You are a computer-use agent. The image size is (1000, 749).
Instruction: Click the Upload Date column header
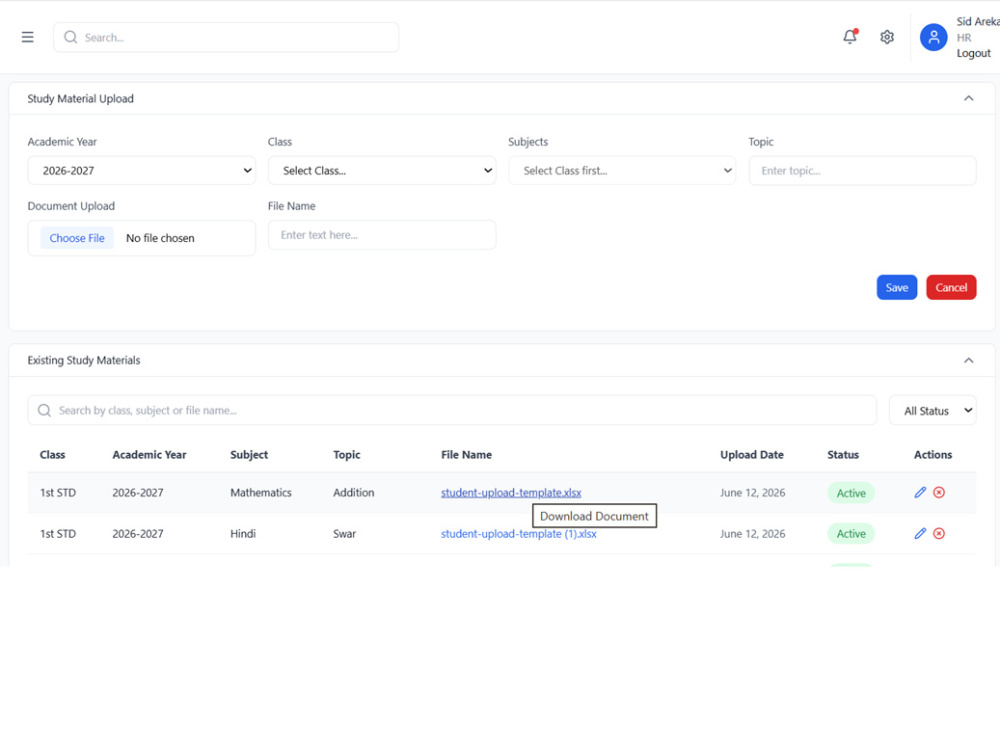coord(752,454)
